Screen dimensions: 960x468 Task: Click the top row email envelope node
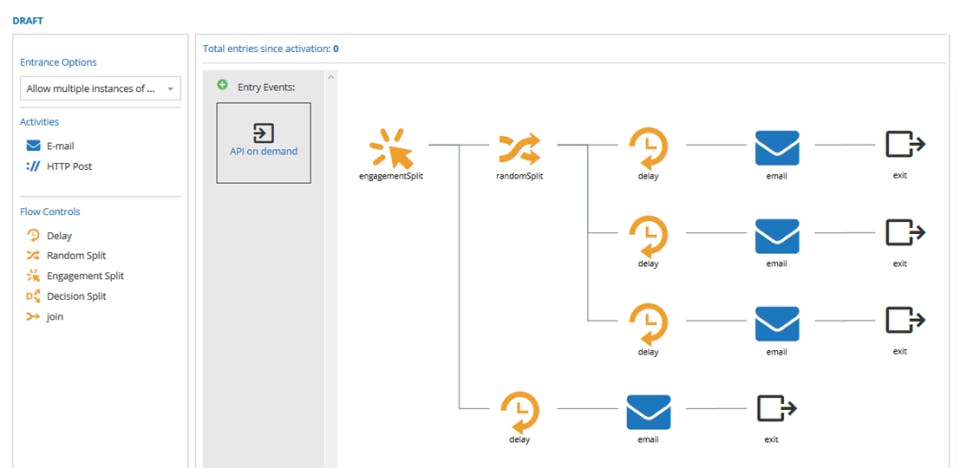point(777,148)
